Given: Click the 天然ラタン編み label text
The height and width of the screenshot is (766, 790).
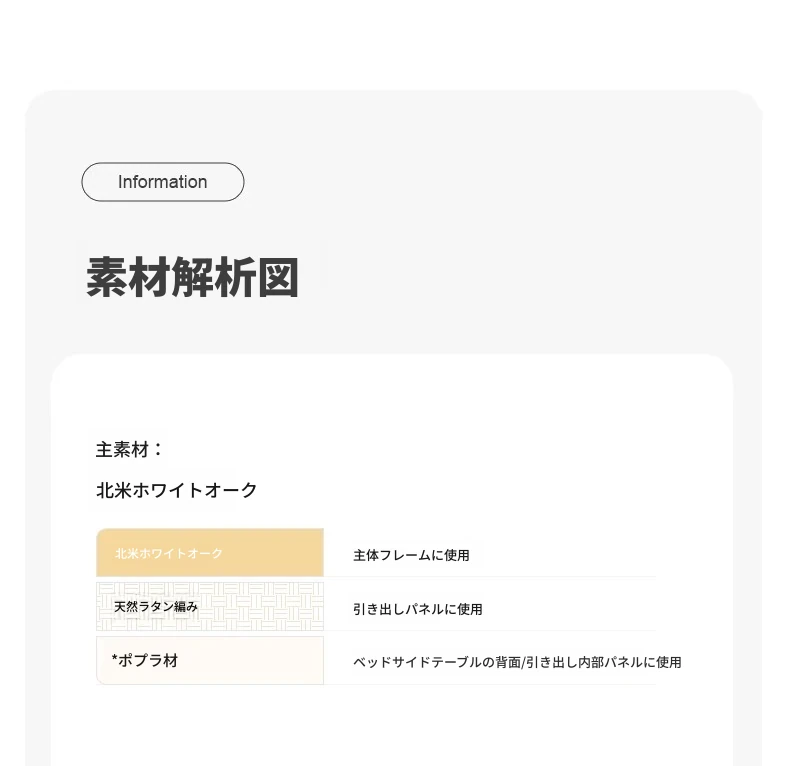Looking at the screenshot, I should coord(156,607).
